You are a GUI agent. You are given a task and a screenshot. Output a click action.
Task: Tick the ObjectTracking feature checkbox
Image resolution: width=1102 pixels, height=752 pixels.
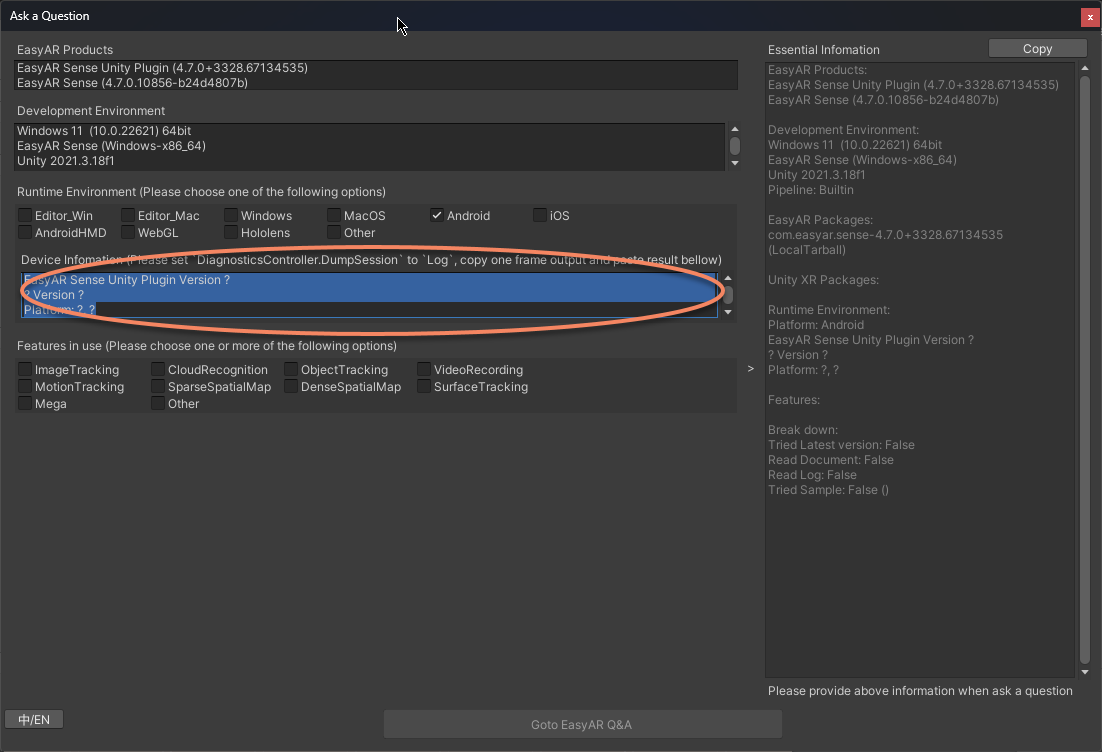(291, 370)
